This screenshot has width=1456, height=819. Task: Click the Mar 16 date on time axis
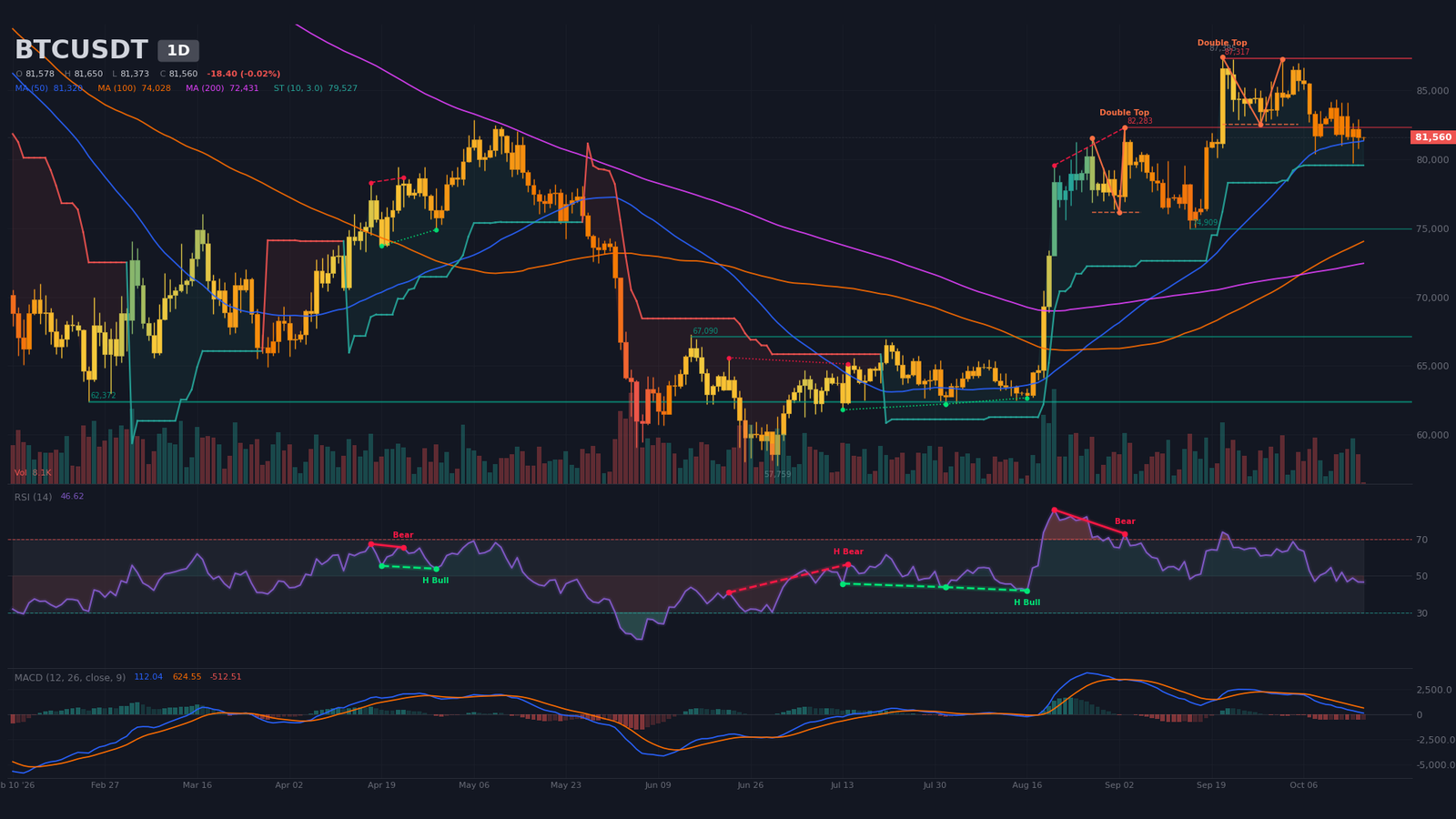click(x=197, y=784)
